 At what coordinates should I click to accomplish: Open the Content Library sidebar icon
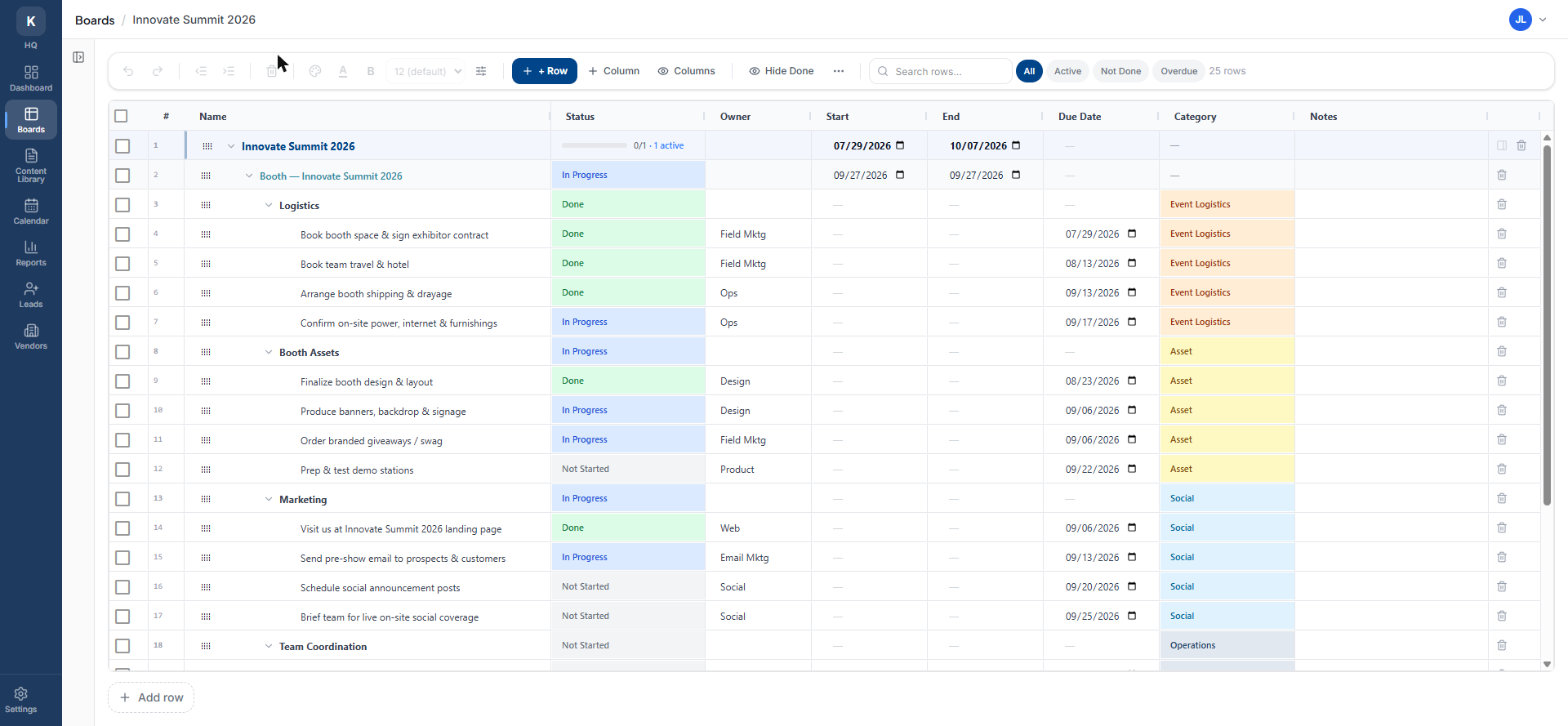31,165
